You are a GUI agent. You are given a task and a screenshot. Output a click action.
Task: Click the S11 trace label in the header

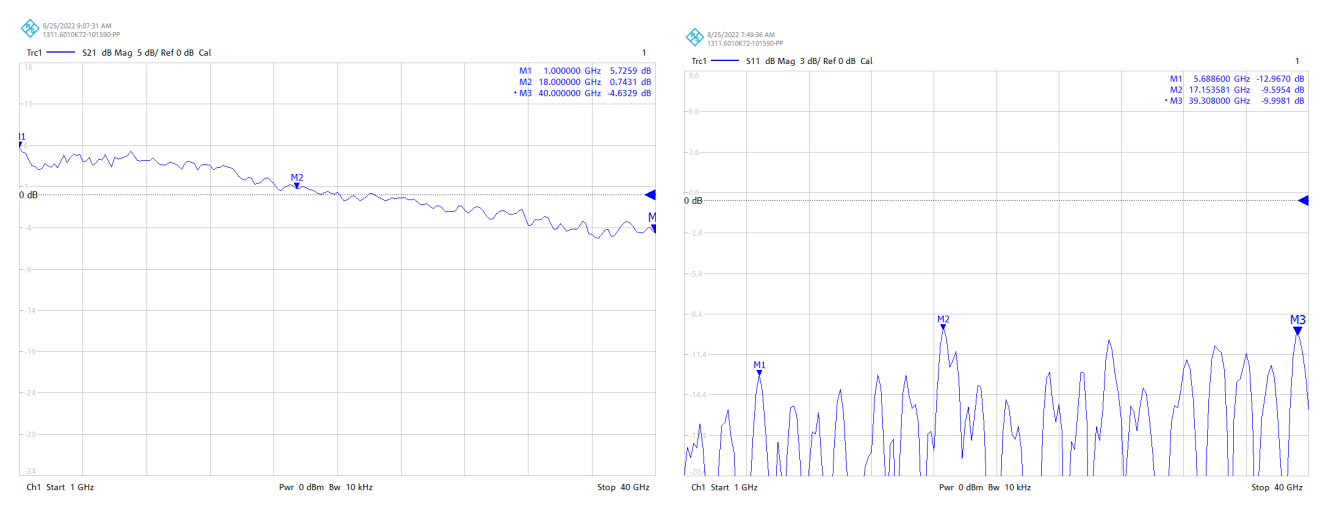[754, 61]
